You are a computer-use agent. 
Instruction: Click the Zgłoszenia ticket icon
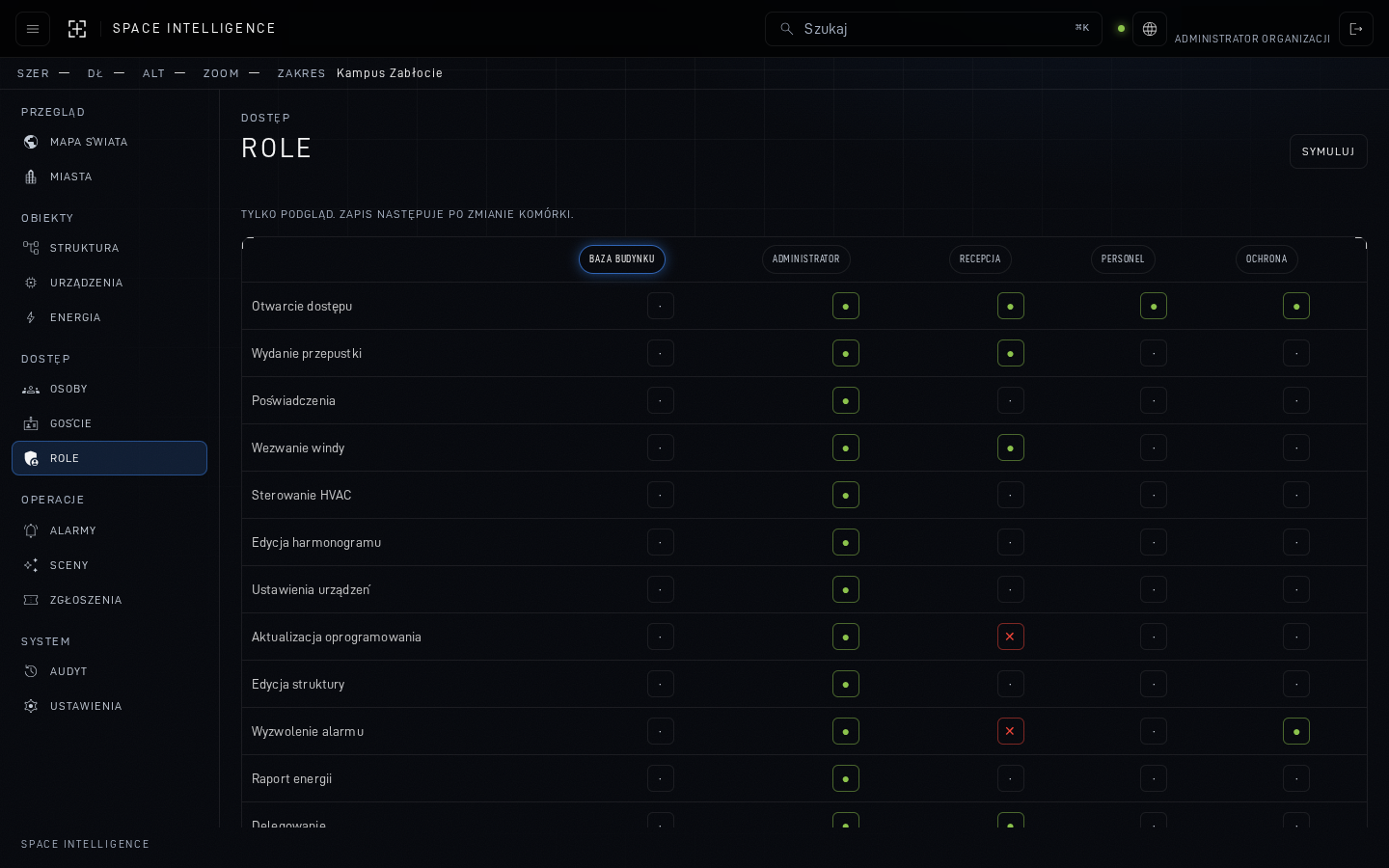tap(31, 600)
